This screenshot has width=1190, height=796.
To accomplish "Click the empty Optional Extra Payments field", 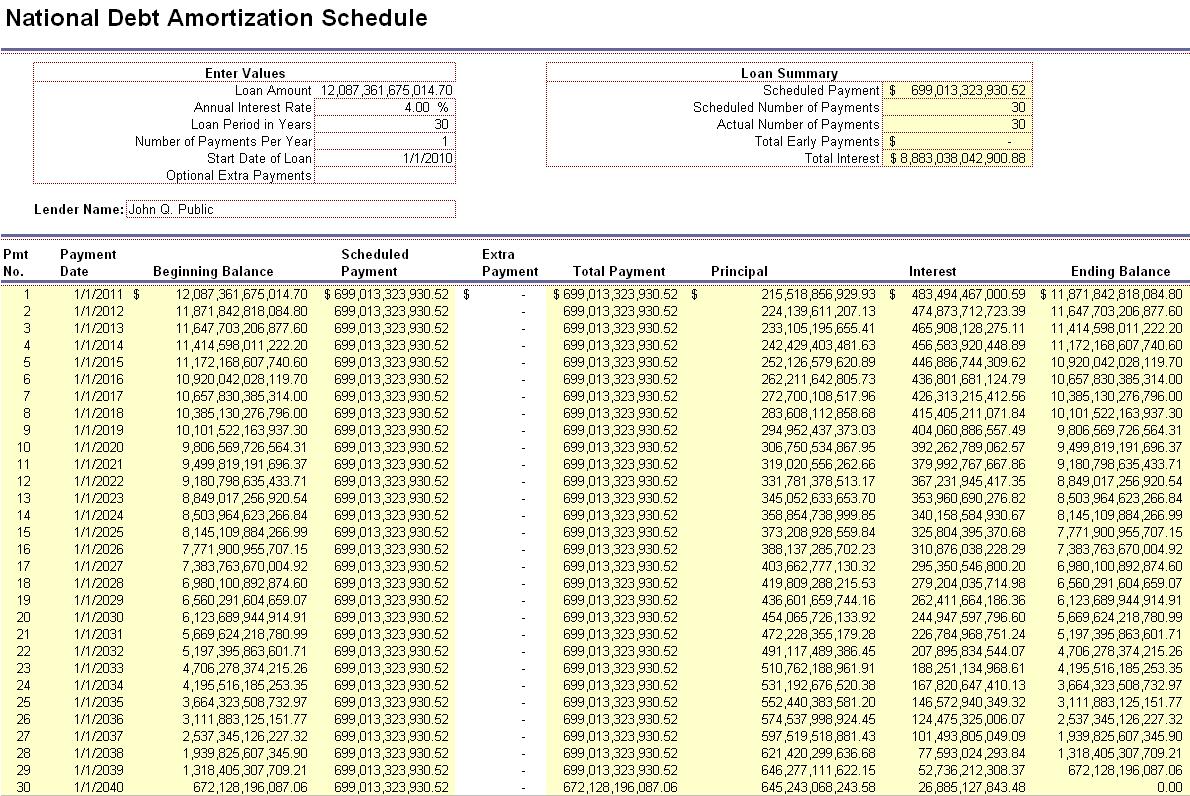I will (x=385, y=175).
